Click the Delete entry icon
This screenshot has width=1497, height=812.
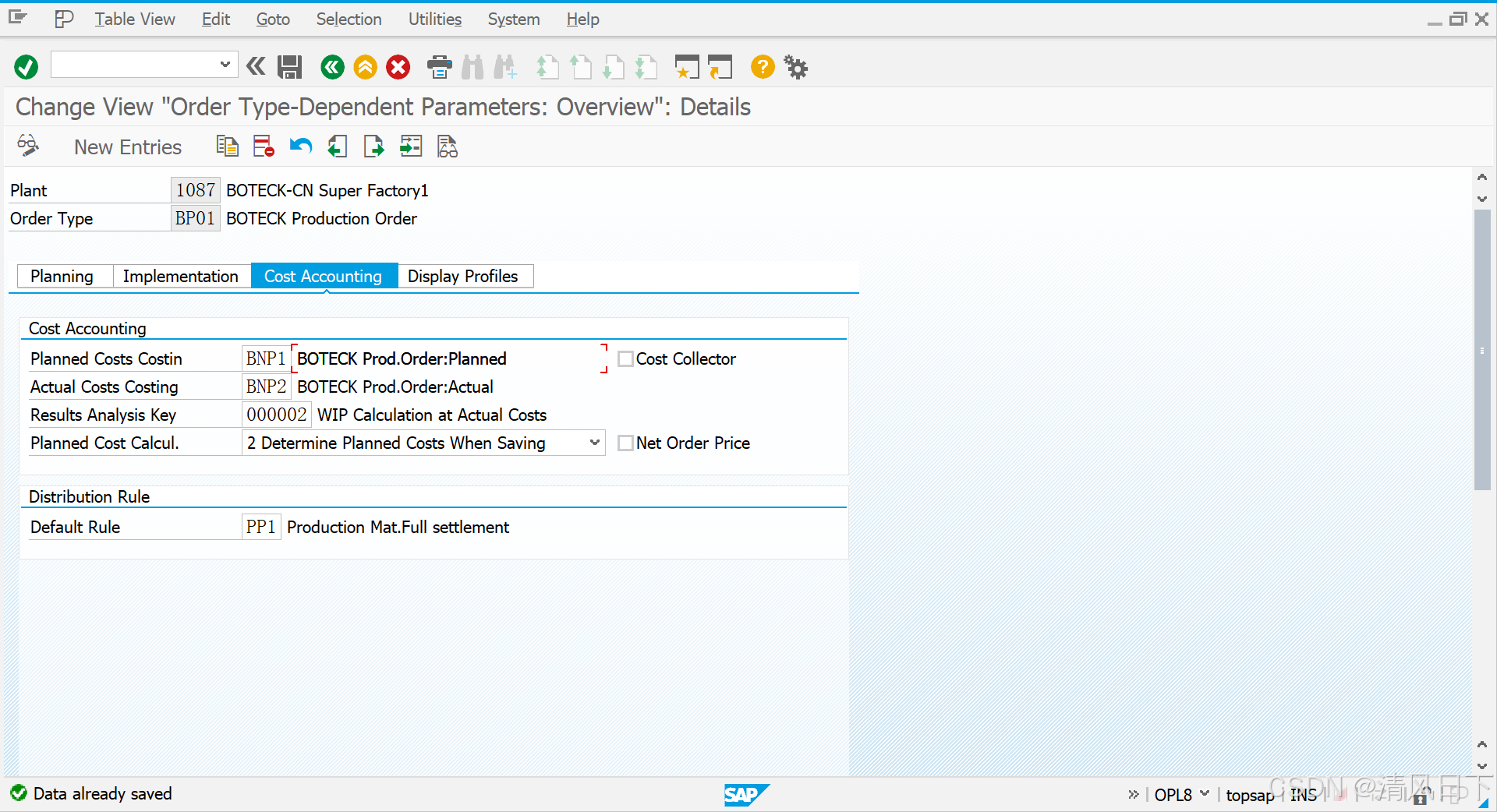coord(264,146)
